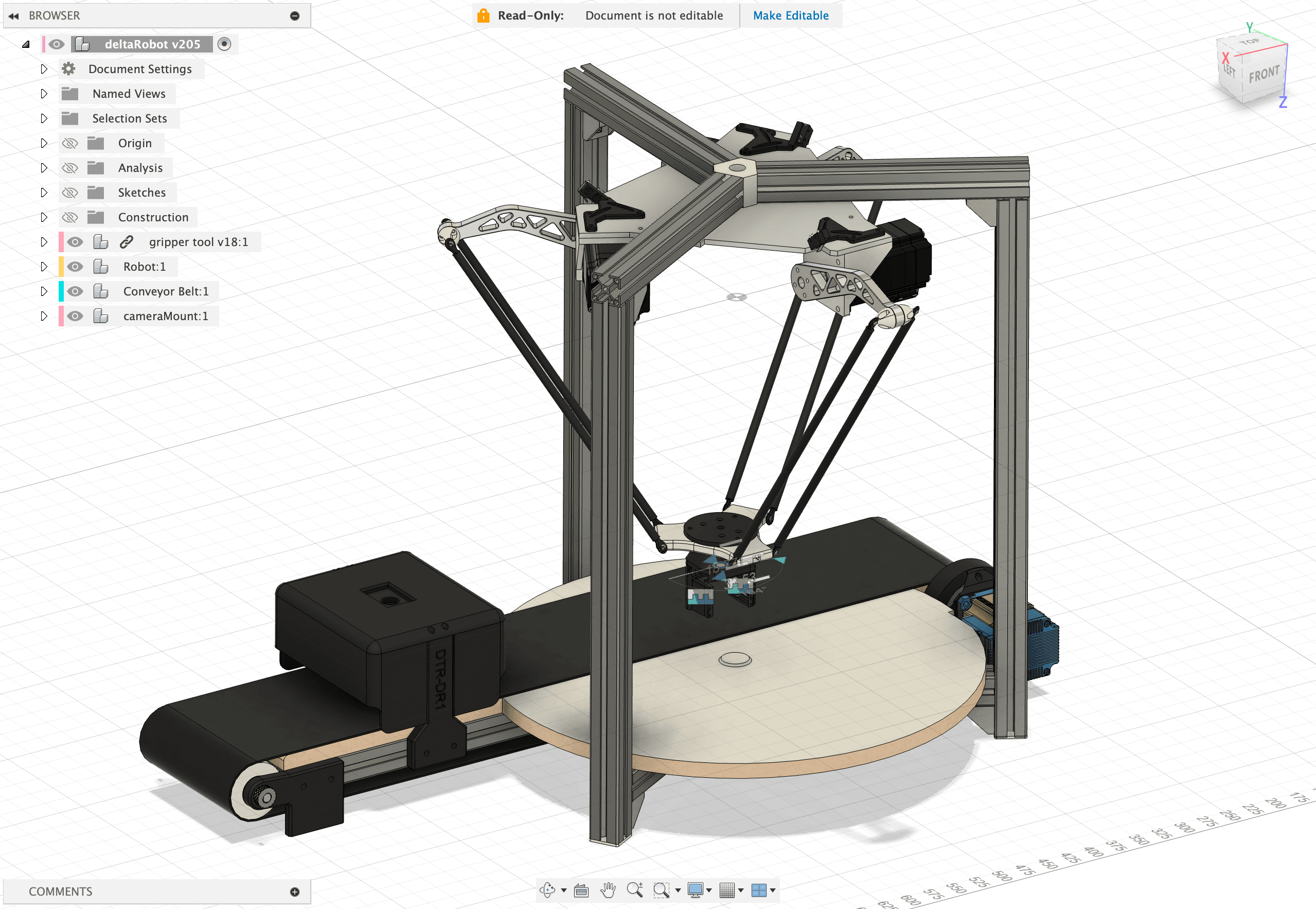Expand the COMMENTS panel
1316x909 pixels.
click(295, 891)
